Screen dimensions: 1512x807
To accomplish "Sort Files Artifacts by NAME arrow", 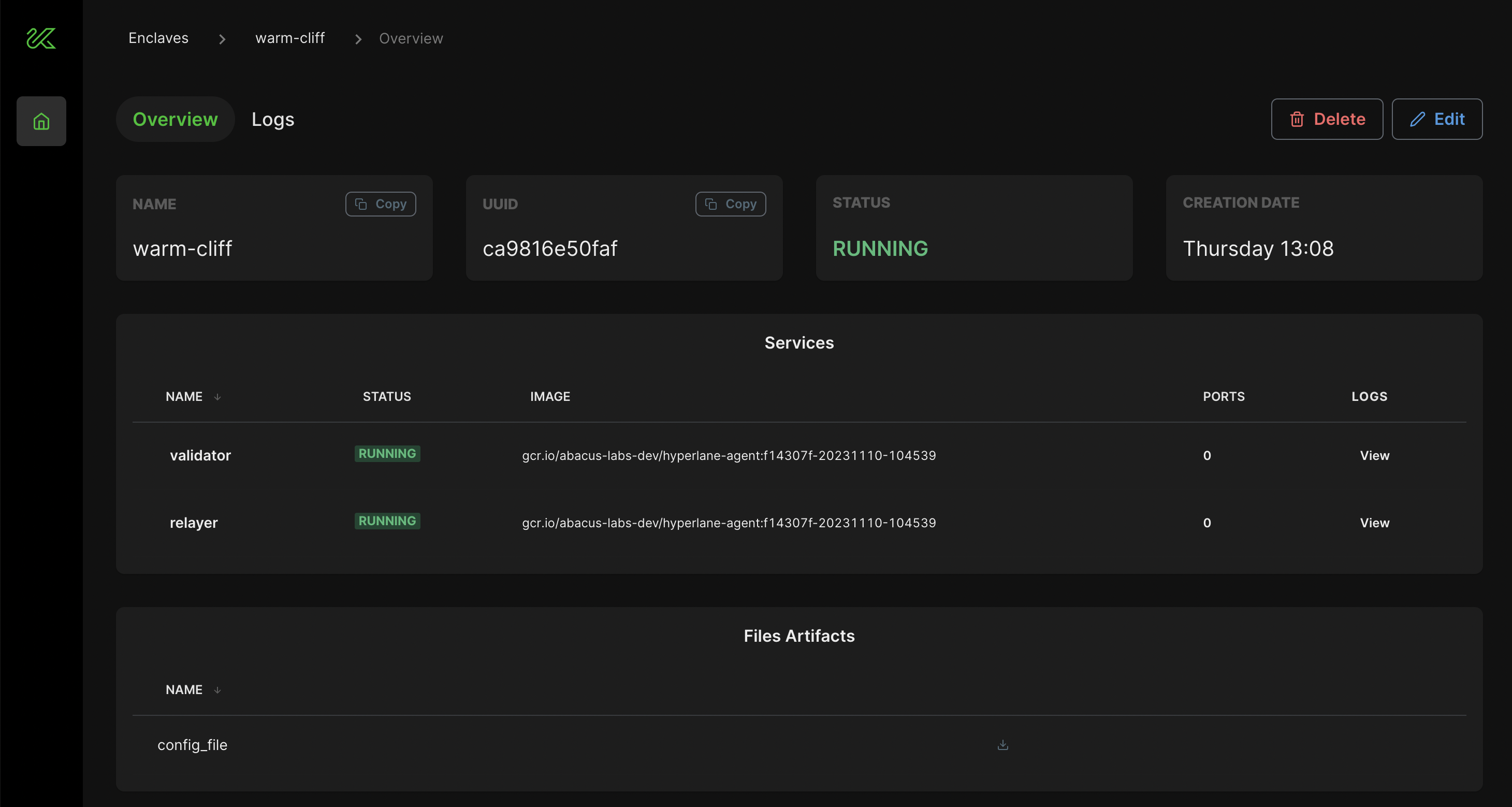I will pos(217,689).
